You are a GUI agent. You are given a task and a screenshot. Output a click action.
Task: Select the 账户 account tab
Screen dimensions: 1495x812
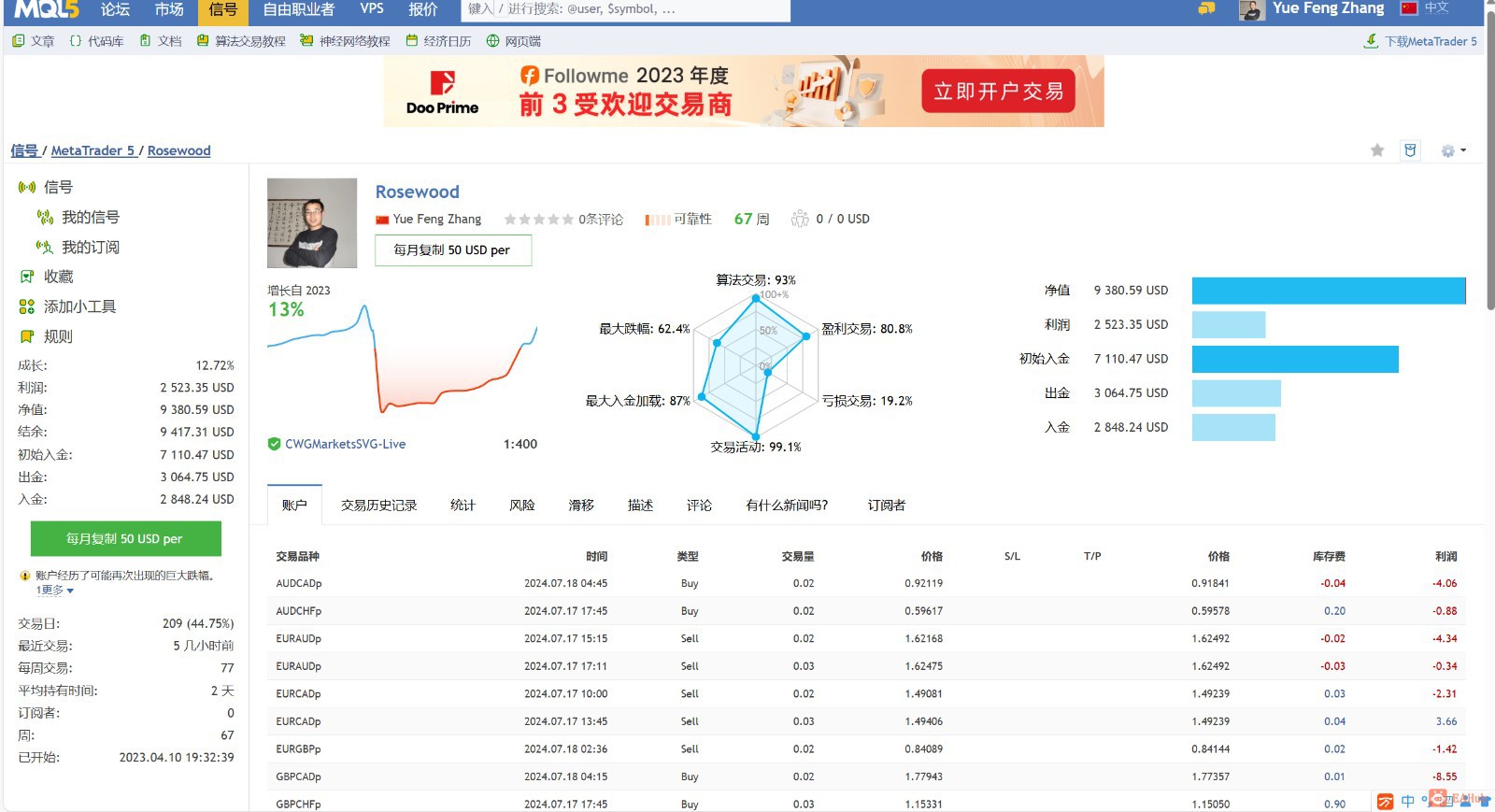coord(294,506)
